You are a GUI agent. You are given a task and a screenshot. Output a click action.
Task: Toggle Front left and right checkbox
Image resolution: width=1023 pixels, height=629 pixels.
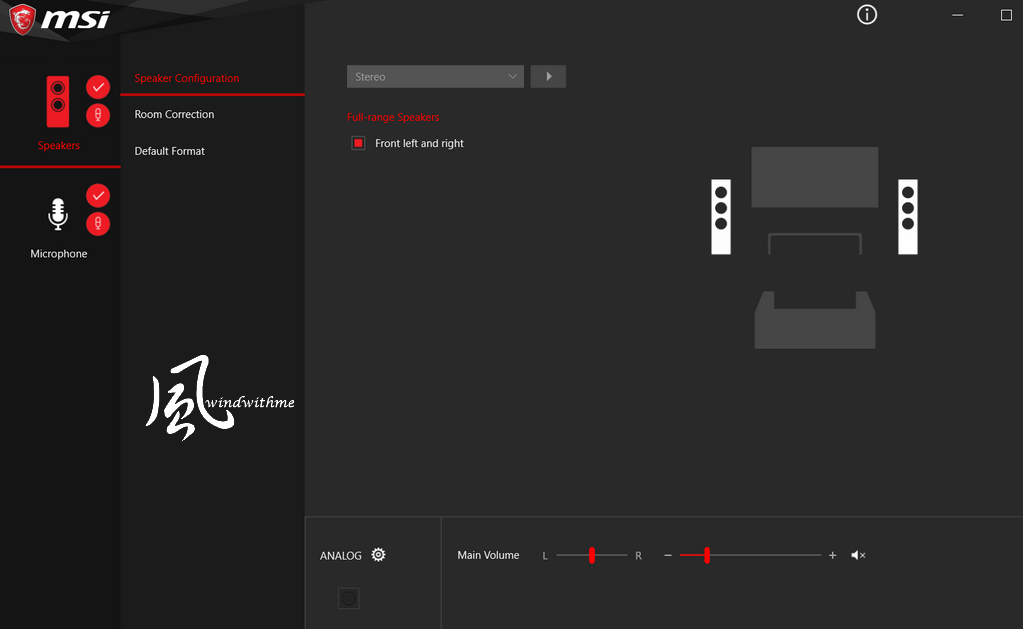[358, 143]
